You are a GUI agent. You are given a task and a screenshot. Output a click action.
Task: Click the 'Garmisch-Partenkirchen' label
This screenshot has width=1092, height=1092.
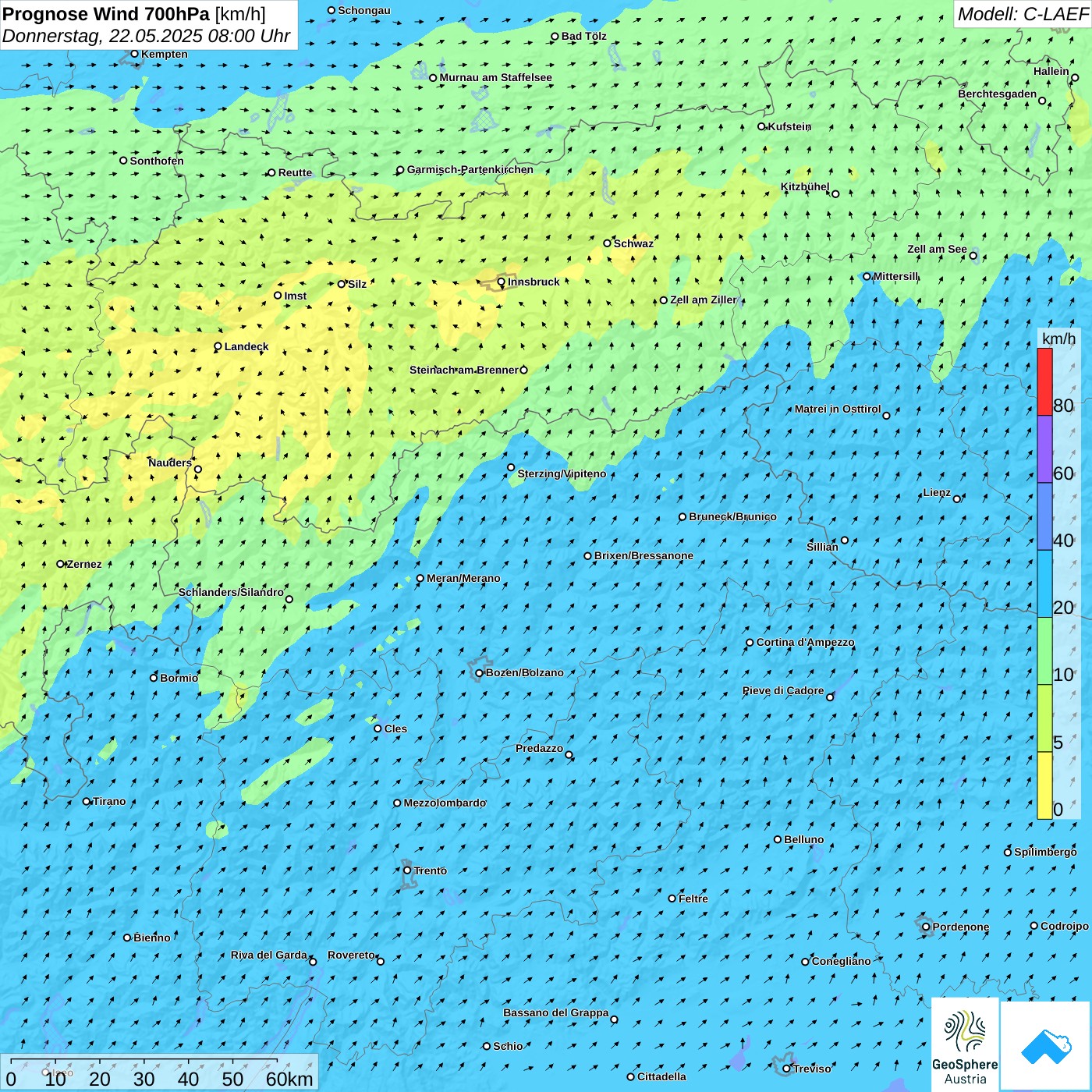[x=470, y=169]
